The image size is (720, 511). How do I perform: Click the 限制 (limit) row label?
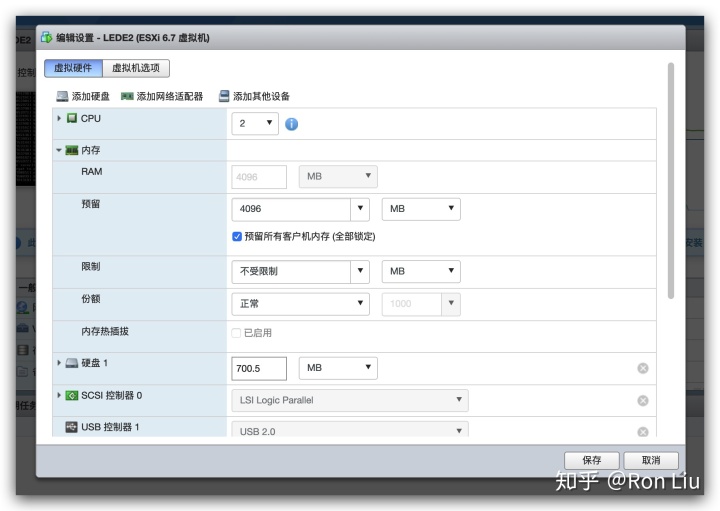[x=90, y=266]
